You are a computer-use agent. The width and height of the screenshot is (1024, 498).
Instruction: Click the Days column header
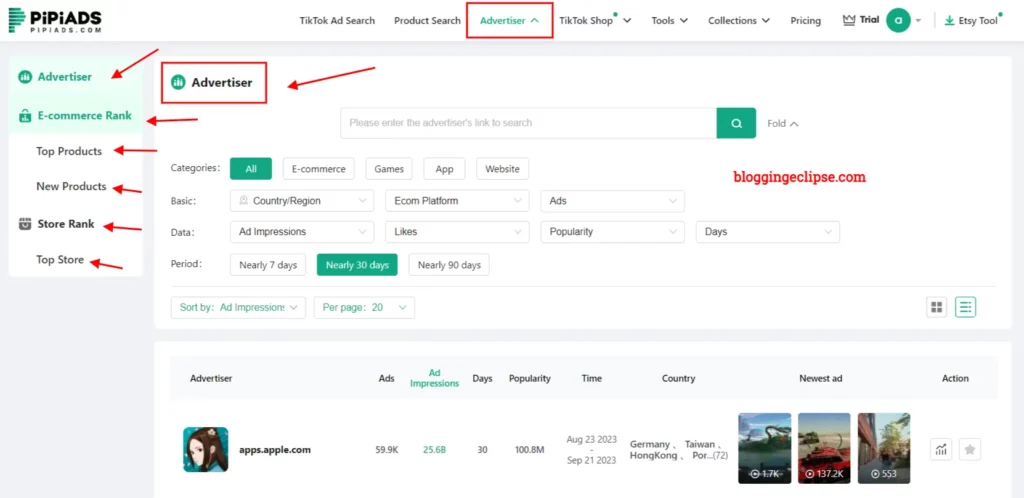click(483, 379)
